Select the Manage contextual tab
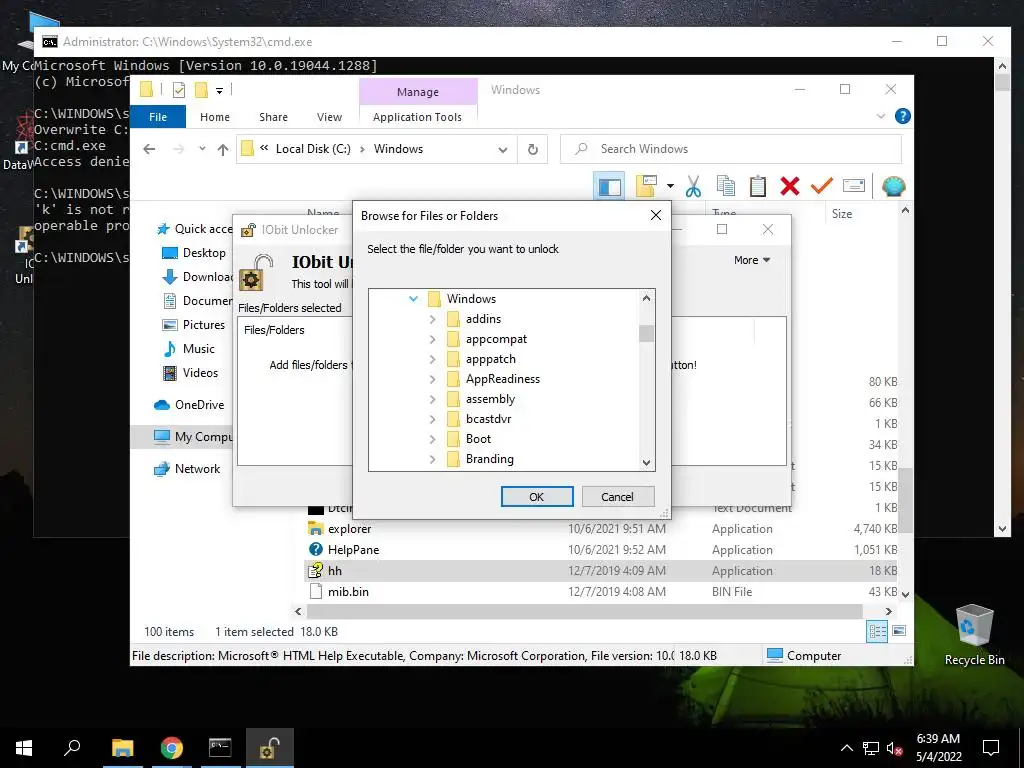Viewport: 1024px width, 768px height. click(418, 92)
